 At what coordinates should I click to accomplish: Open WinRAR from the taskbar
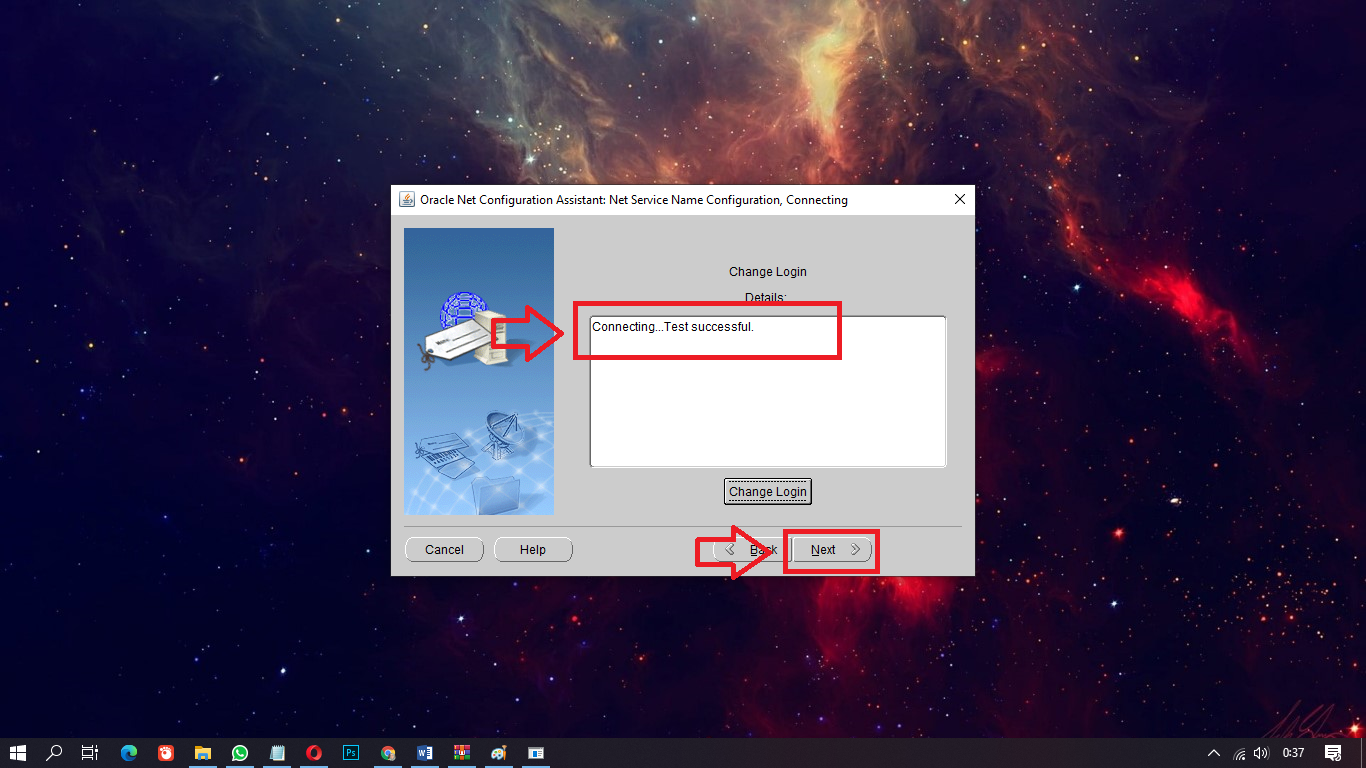[462, 753]
